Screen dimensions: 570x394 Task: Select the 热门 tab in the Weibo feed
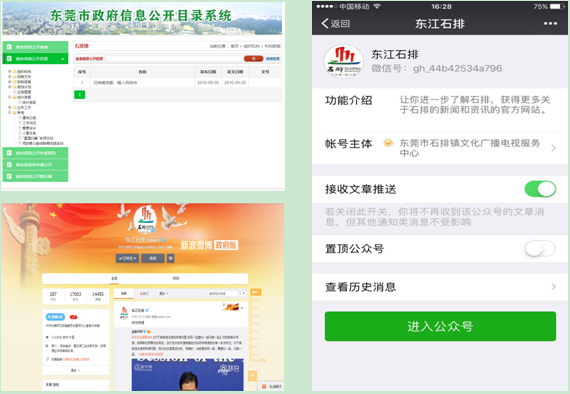tap(144, 293)
